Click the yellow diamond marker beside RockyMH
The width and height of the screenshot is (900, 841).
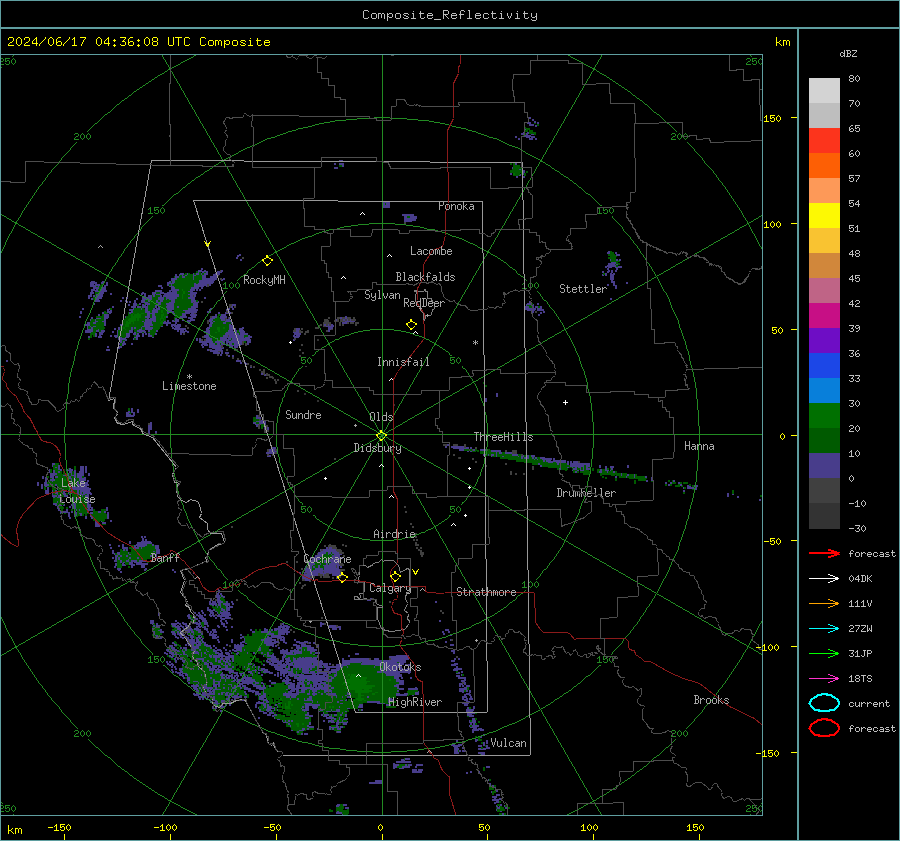(267, 261)
